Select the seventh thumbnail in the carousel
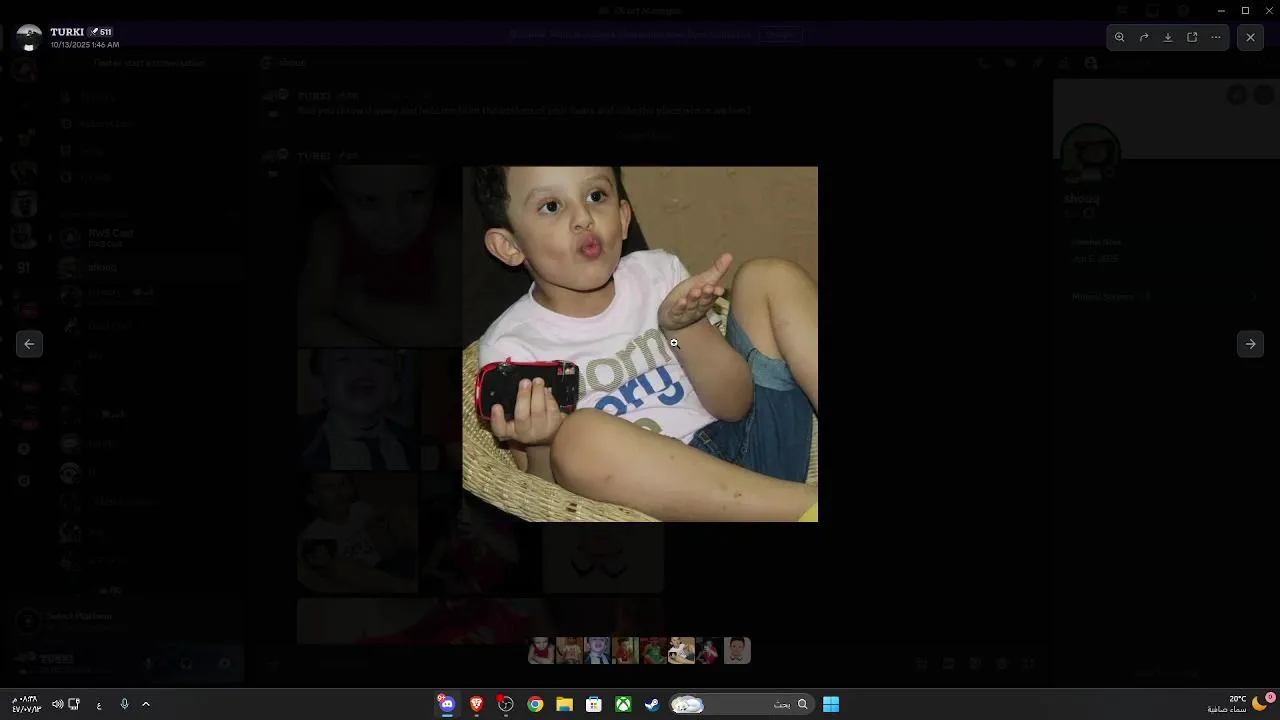 [x=709, y=651]
